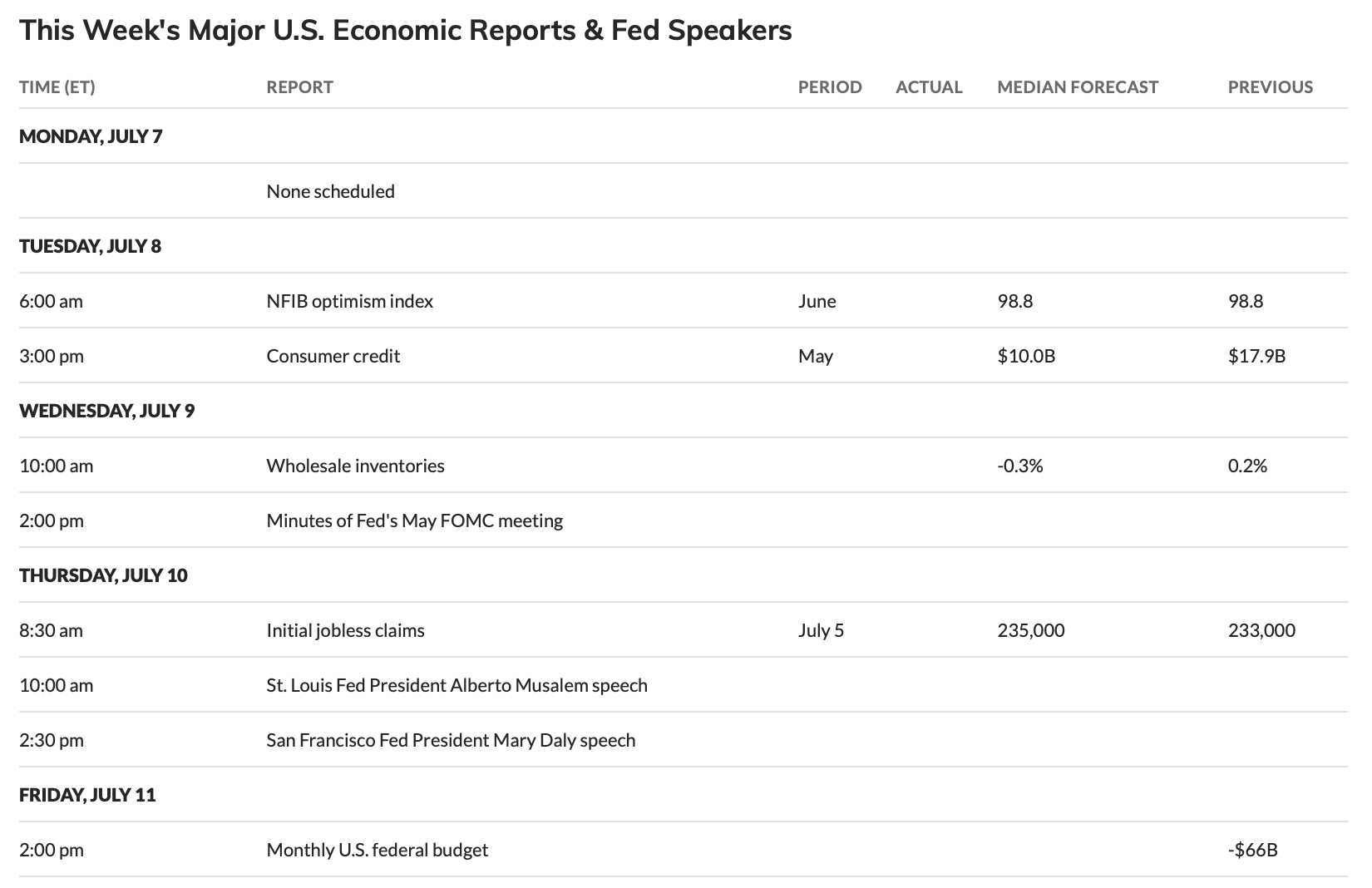Click the TIME (ET) column header

tap(57, 87)
